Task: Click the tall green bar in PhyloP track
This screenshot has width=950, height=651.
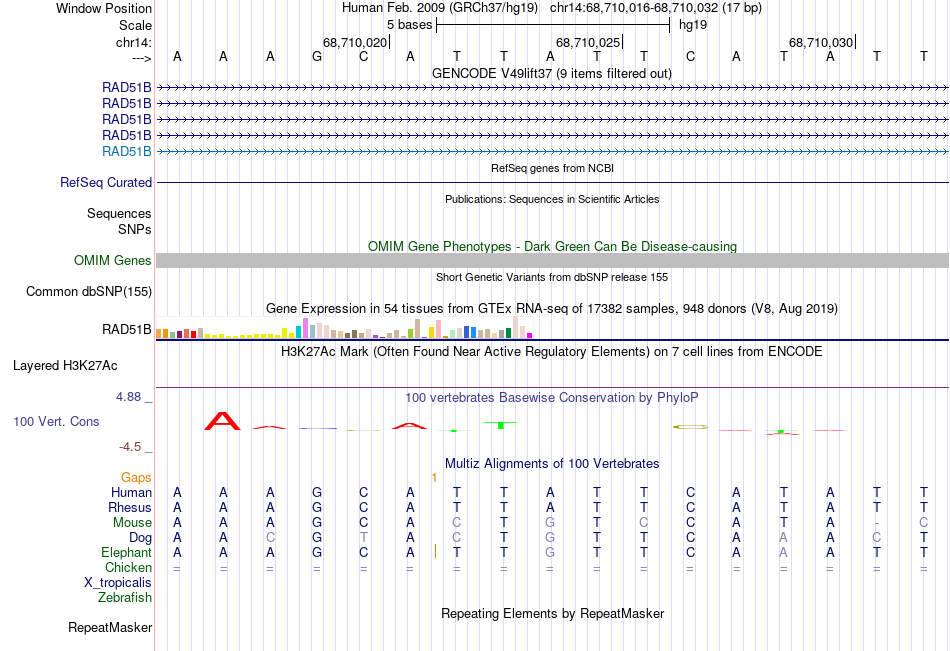Action: tap(501, 425)
